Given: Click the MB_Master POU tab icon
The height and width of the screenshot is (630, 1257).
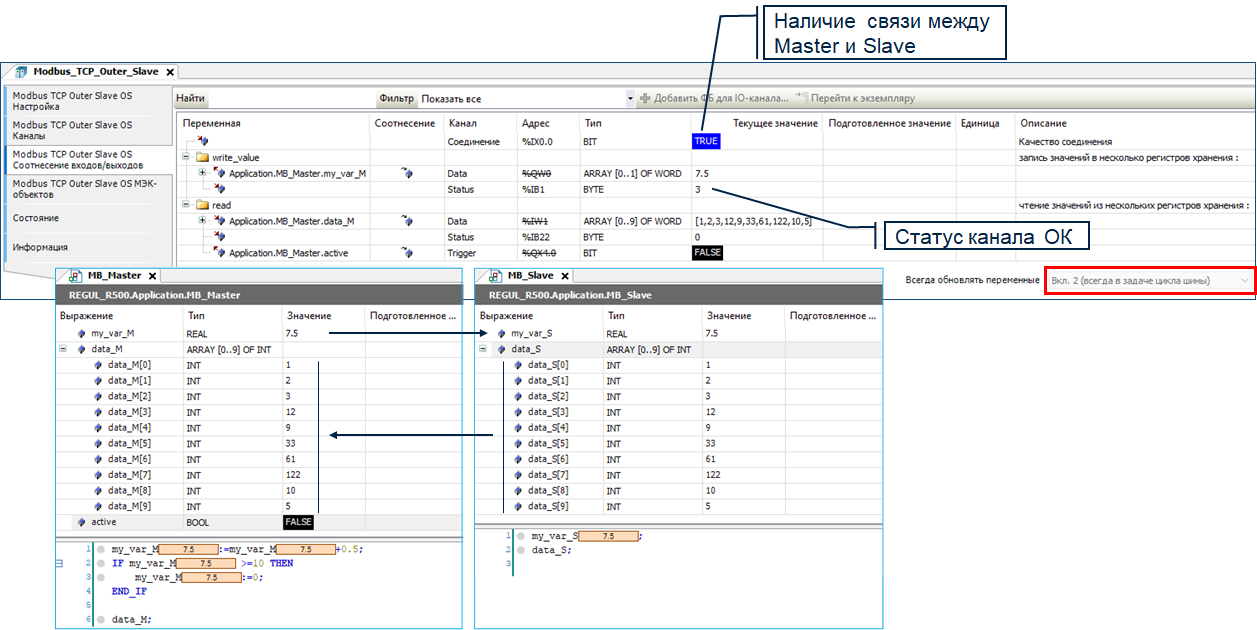Looking at the screenshot, I should coord(73,275).
